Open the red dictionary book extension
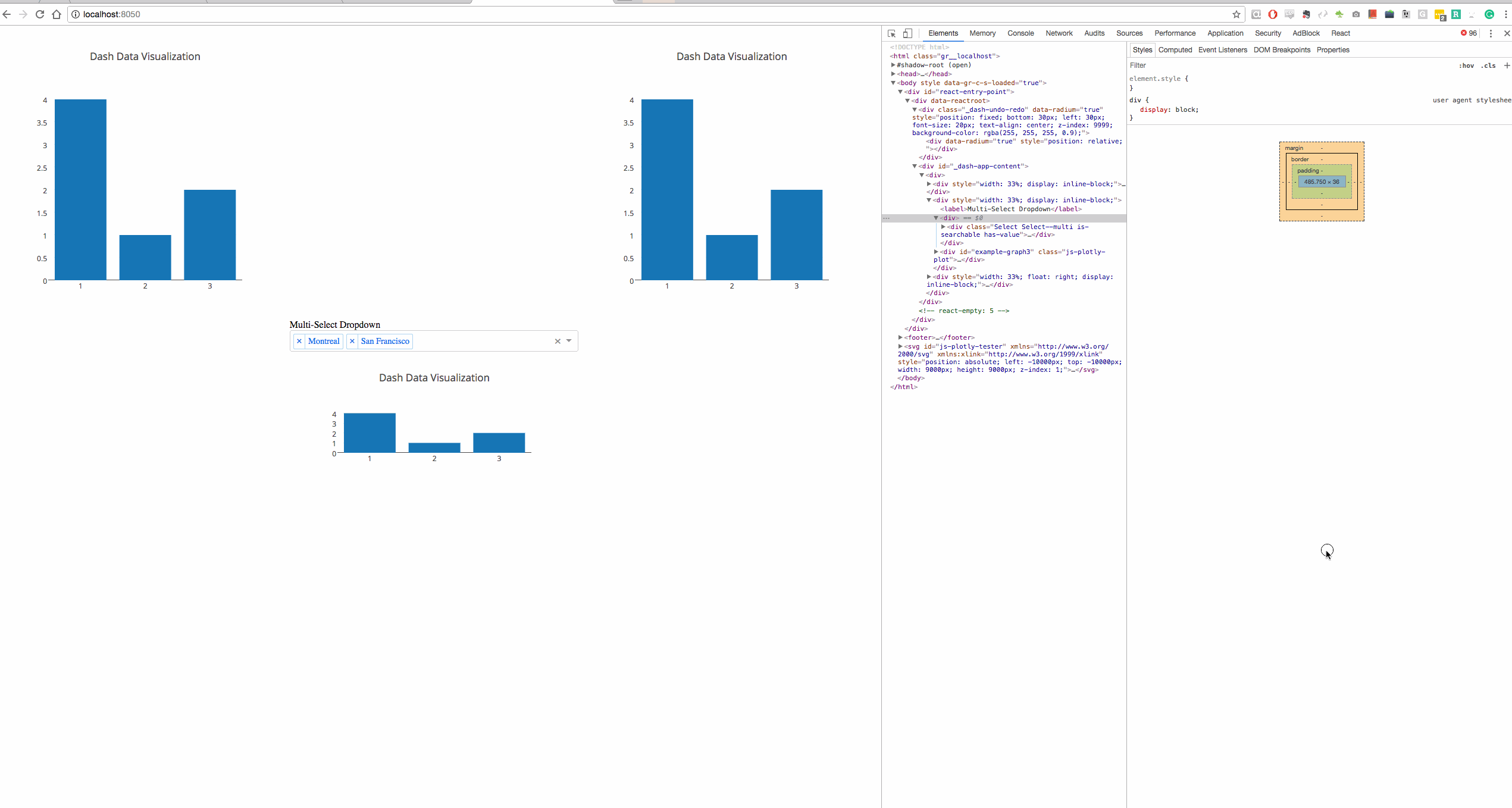1512x808 pixels. (x=1373, y=14)
